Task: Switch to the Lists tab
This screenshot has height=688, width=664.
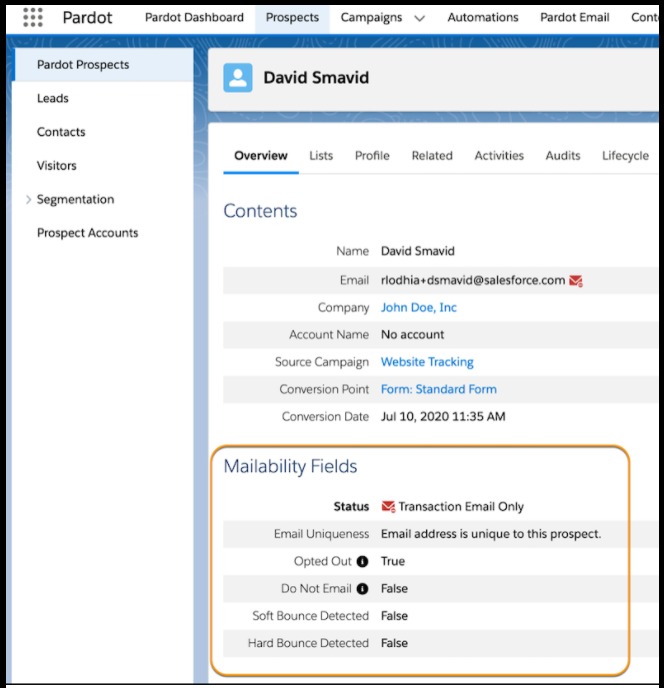Action: [x=321, y=156]
